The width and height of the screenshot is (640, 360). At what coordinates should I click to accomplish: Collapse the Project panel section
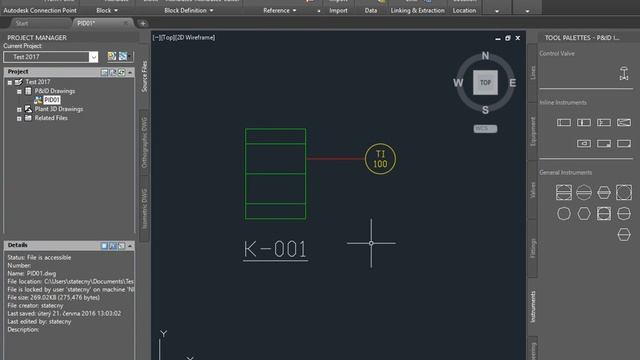130,72
